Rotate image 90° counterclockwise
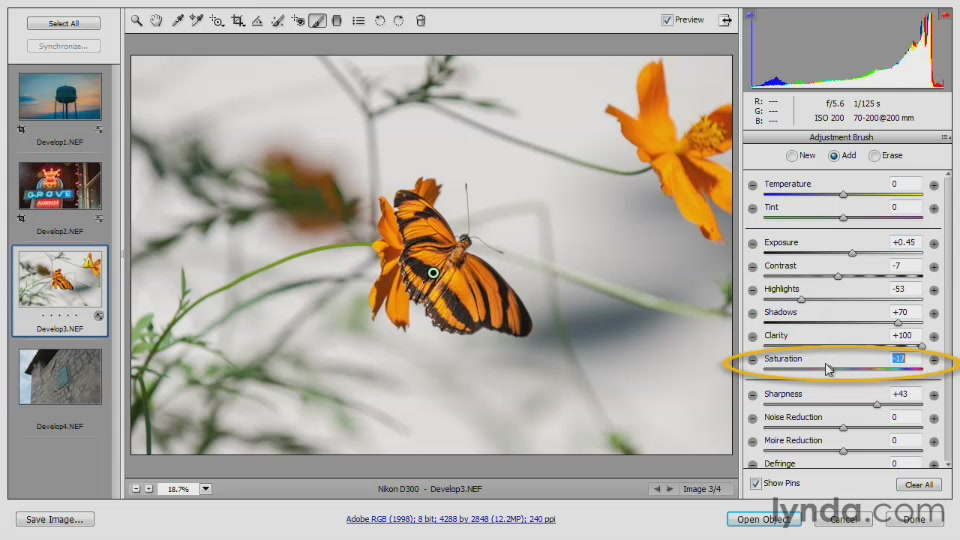This screenshot has width=960, height=540. click(380, 20)
